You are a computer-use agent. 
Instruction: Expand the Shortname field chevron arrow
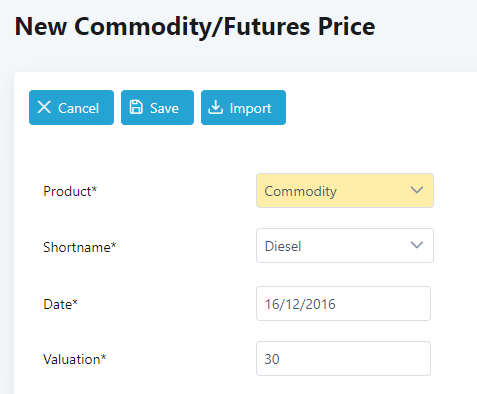click(x=417, y=245)
